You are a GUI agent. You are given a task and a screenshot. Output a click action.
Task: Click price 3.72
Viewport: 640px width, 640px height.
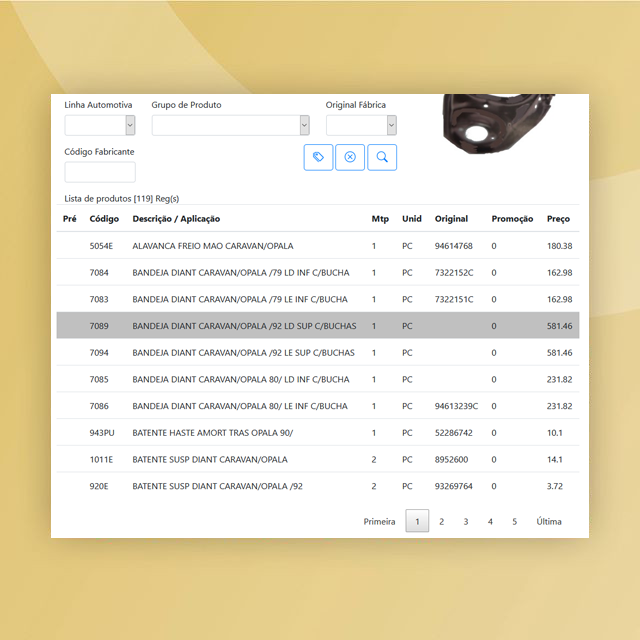pos(555,486)
